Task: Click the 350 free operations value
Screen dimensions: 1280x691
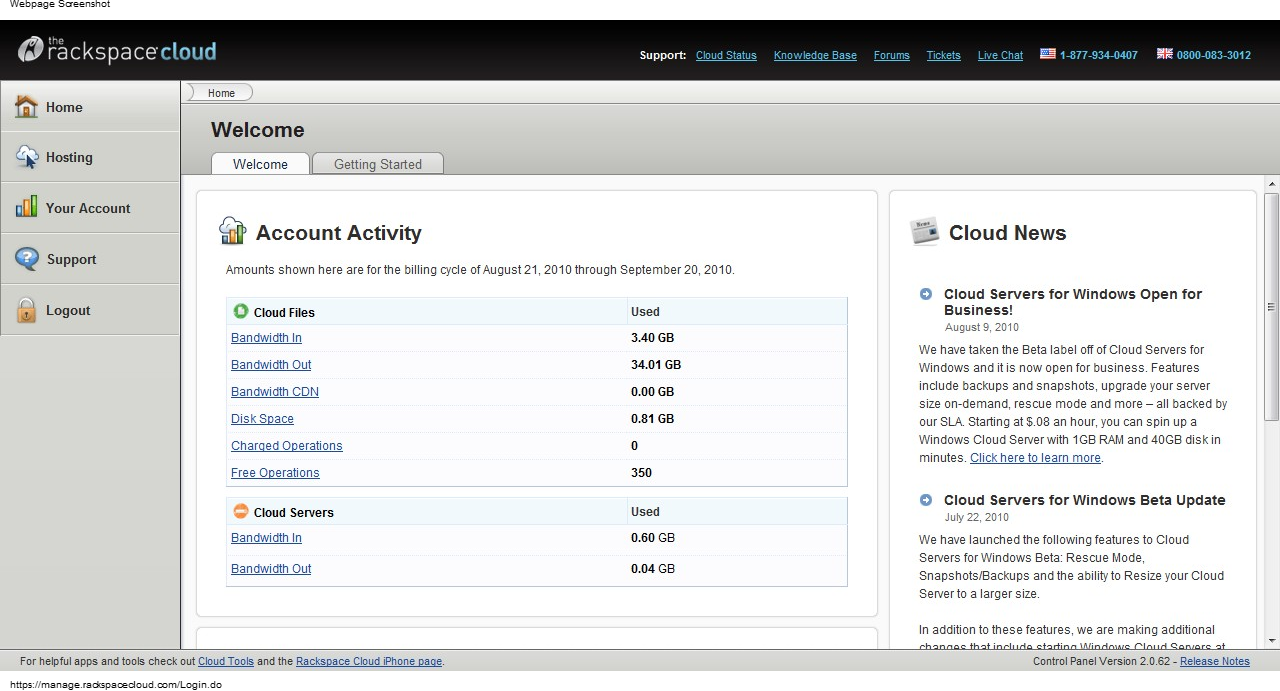Action: click(641, 473)
